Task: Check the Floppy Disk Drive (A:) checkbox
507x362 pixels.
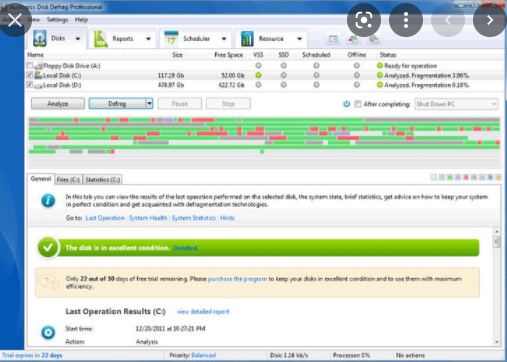Action: click(x=30, y=65)
